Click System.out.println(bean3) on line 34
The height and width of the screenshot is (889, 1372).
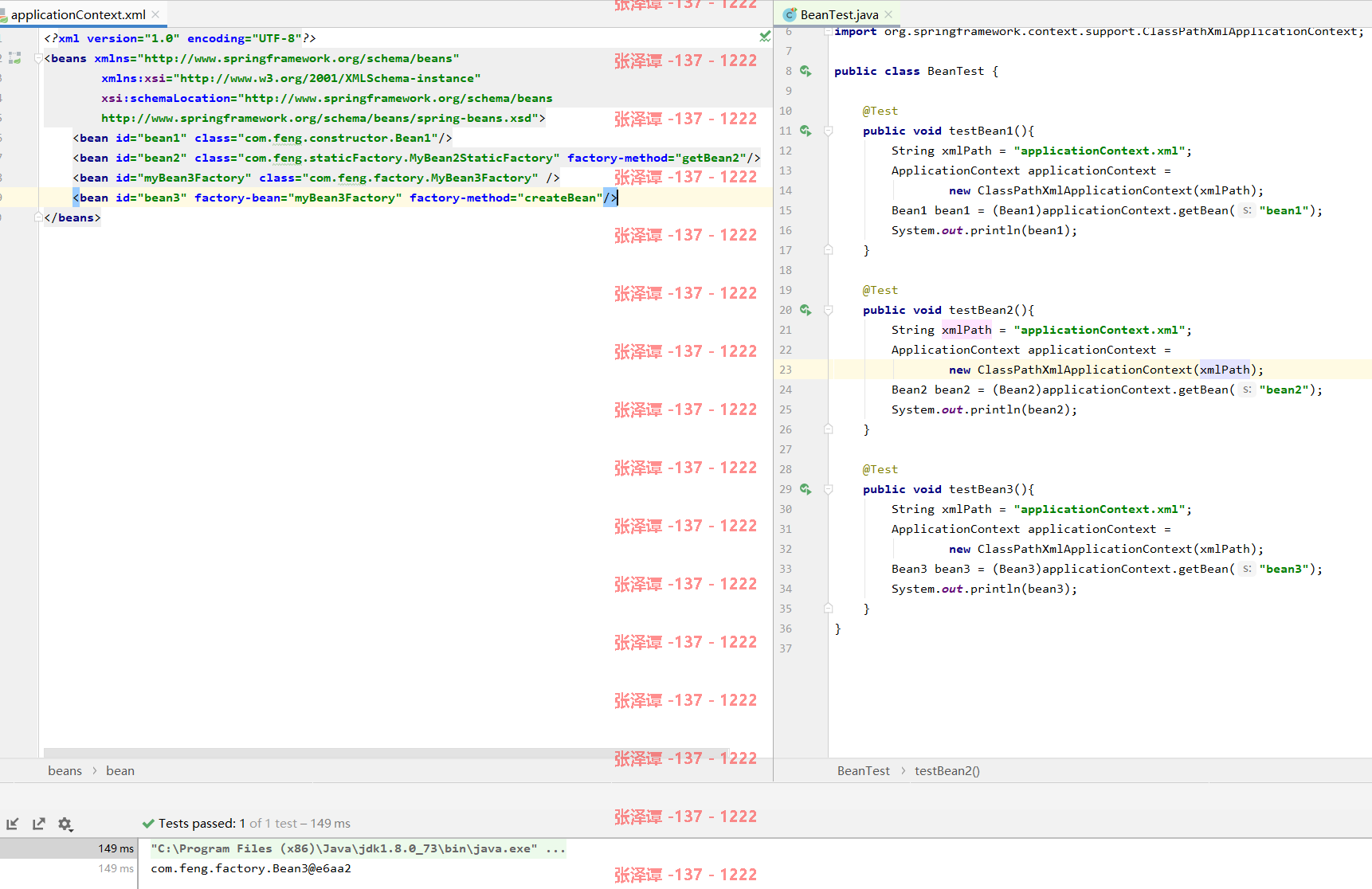coord(984,589)
